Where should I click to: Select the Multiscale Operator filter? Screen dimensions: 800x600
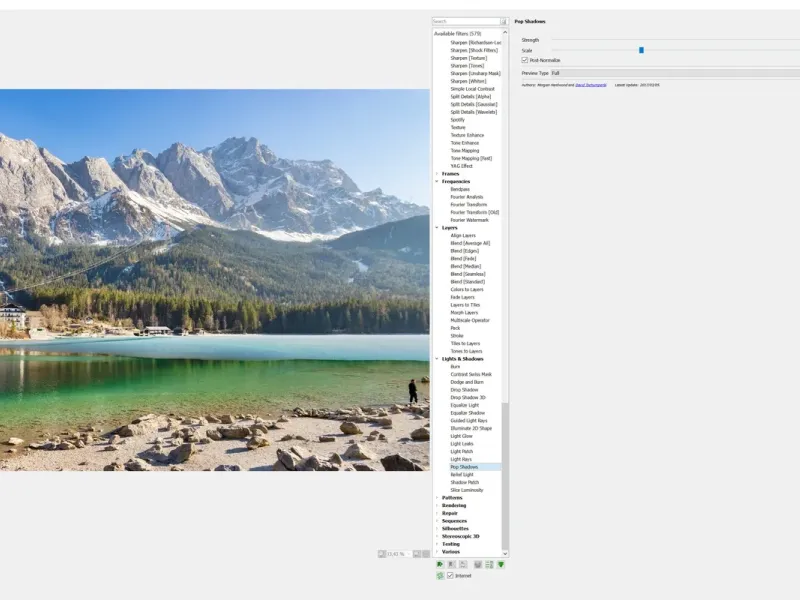pyautogui.click(x=470, y=320)
